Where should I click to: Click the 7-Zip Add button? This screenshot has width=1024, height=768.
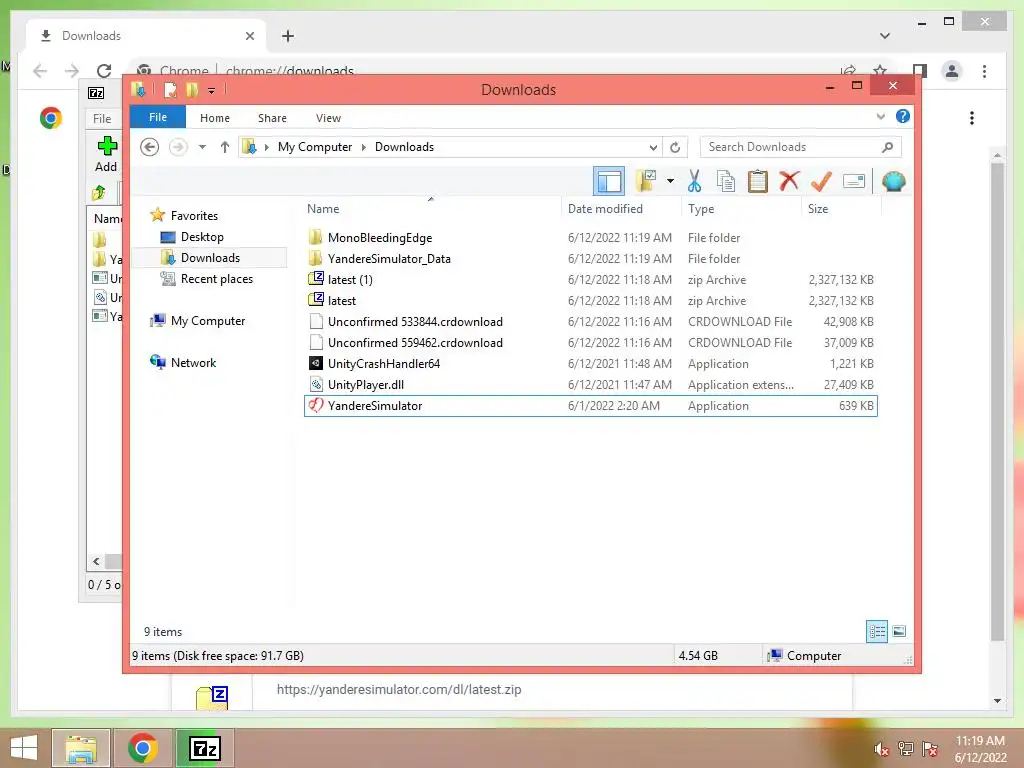[106, 154]
